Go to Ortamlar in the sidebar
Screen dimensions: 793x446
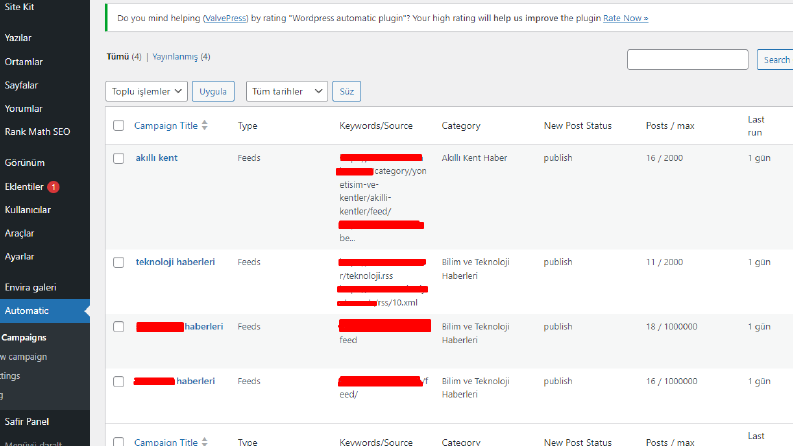(24, 62)
